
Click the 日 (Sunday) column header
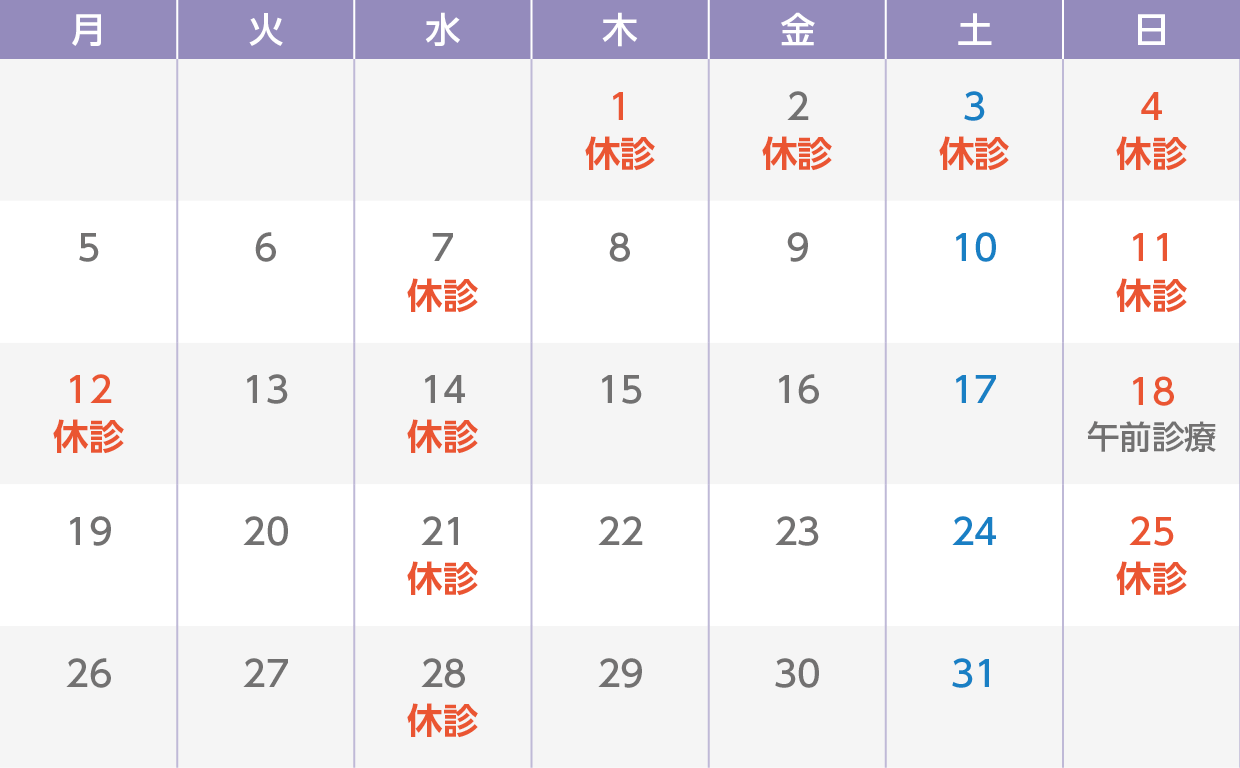(1151, 31)
